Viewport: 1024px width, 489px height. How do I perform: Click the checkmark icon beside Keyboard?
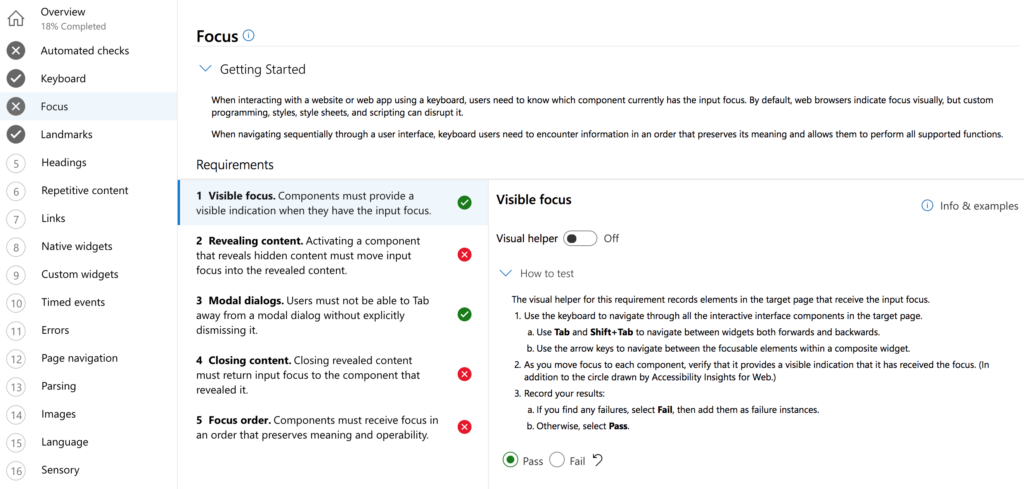click(x=16, y=79)
